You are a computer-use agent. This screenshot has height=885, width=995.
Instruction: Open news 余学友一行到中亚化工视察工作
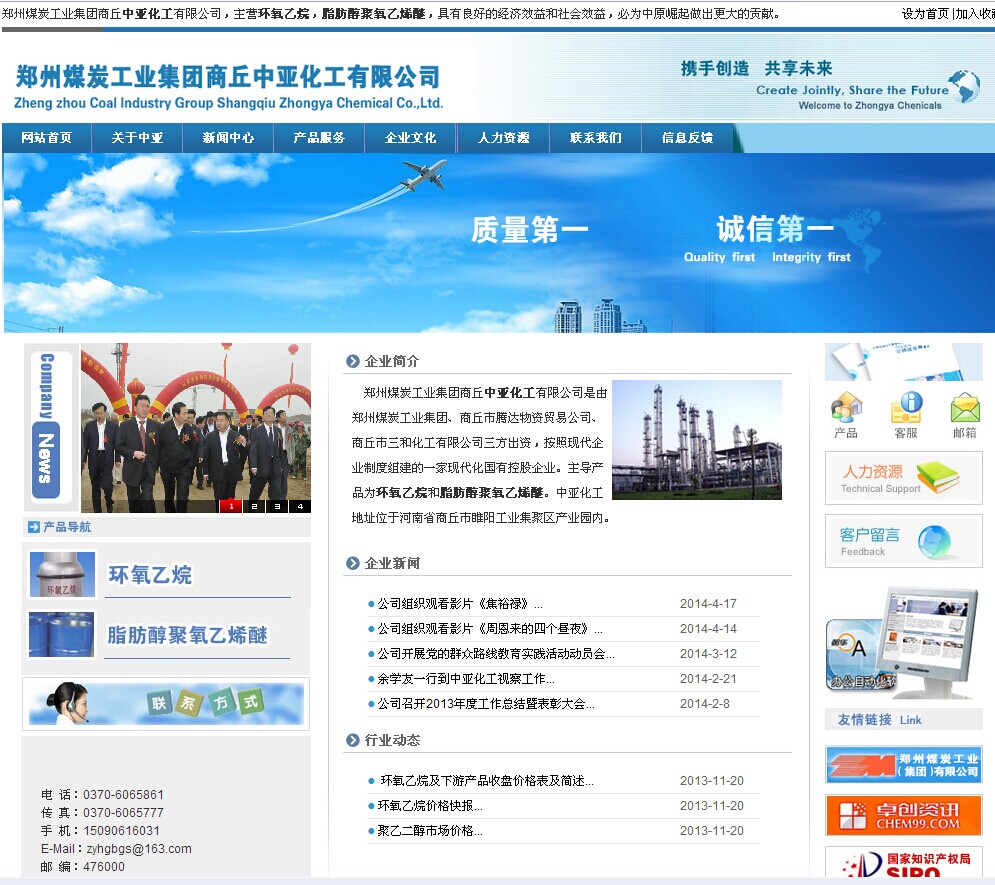466,679
